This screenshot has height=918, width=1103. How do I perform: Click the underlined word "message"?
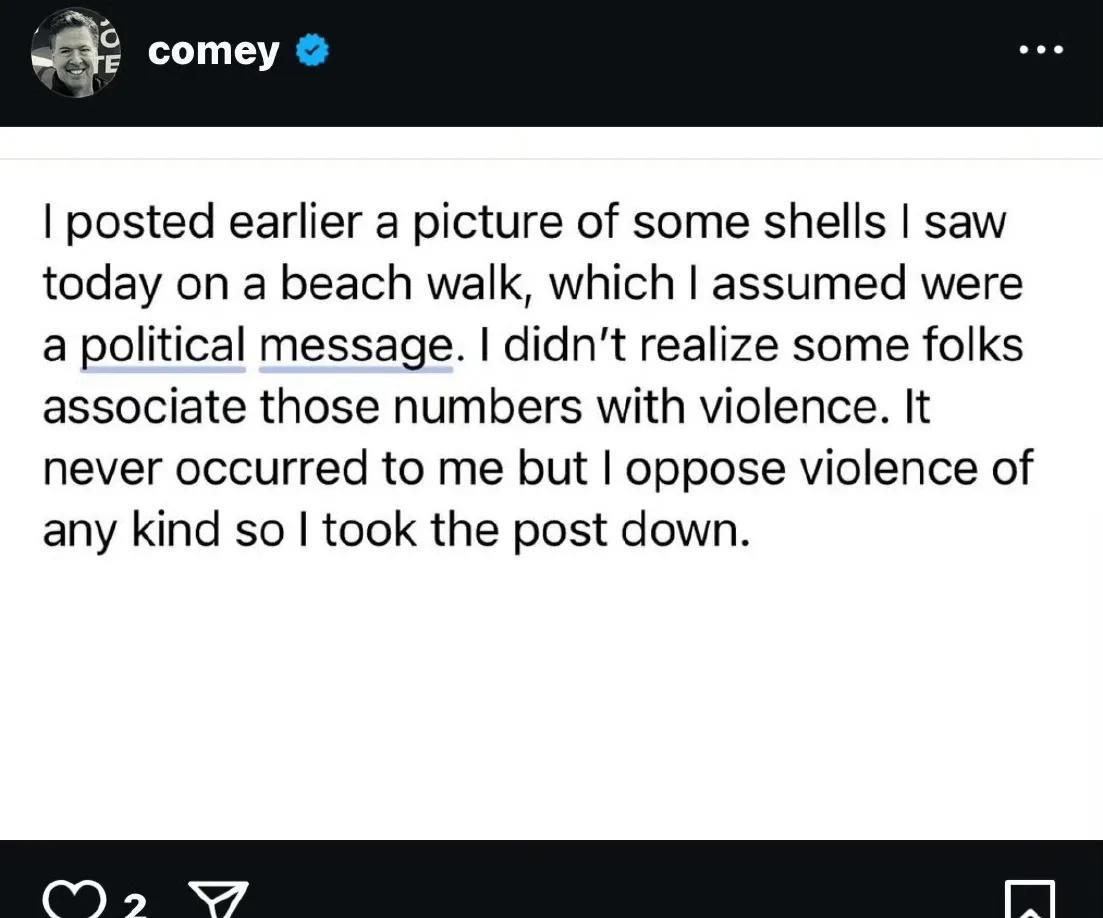(356, 346)
